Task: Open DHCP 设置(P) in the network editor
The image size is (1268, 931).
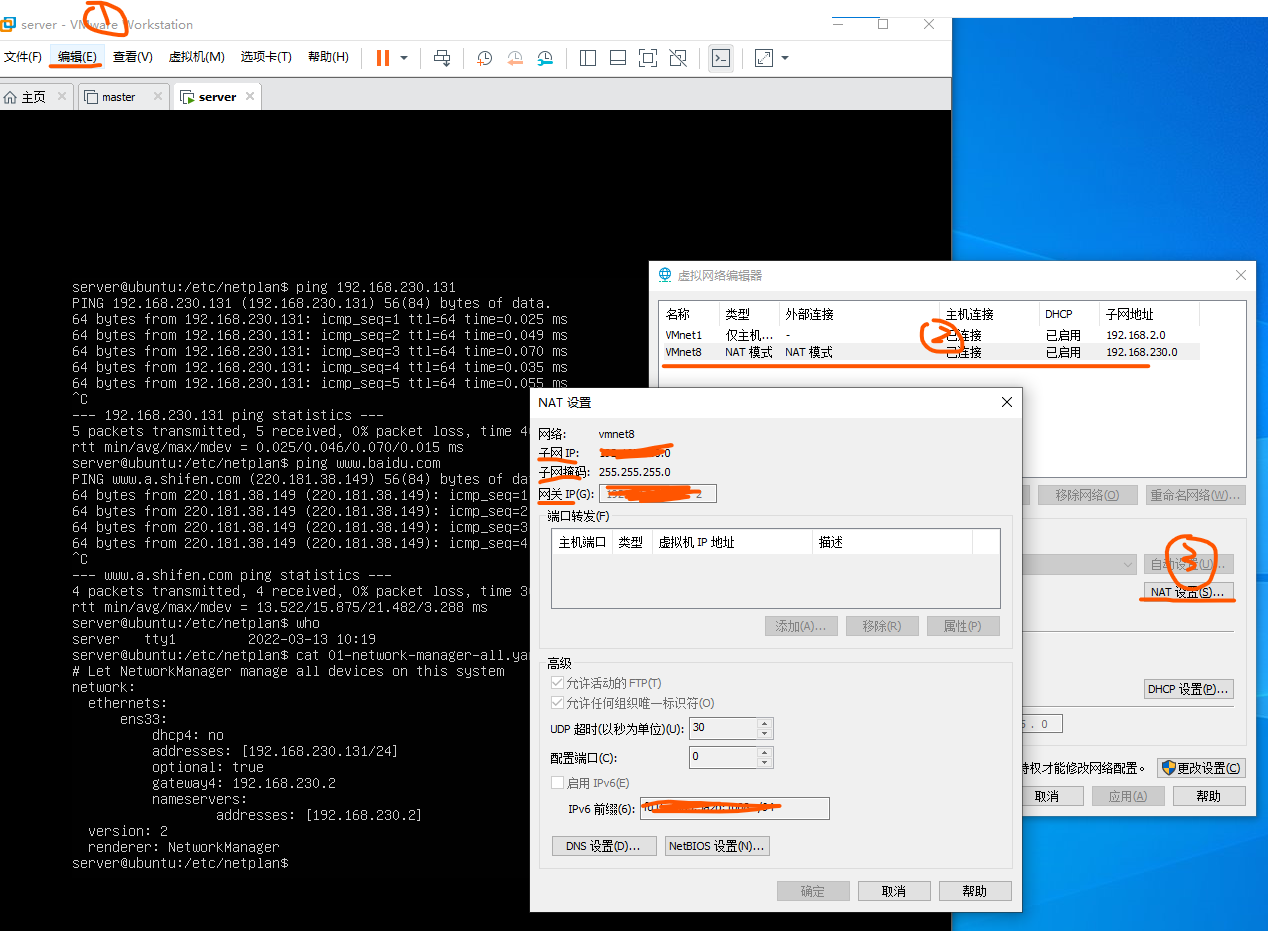Action: pyautogui.click(x=1188, y=689)
